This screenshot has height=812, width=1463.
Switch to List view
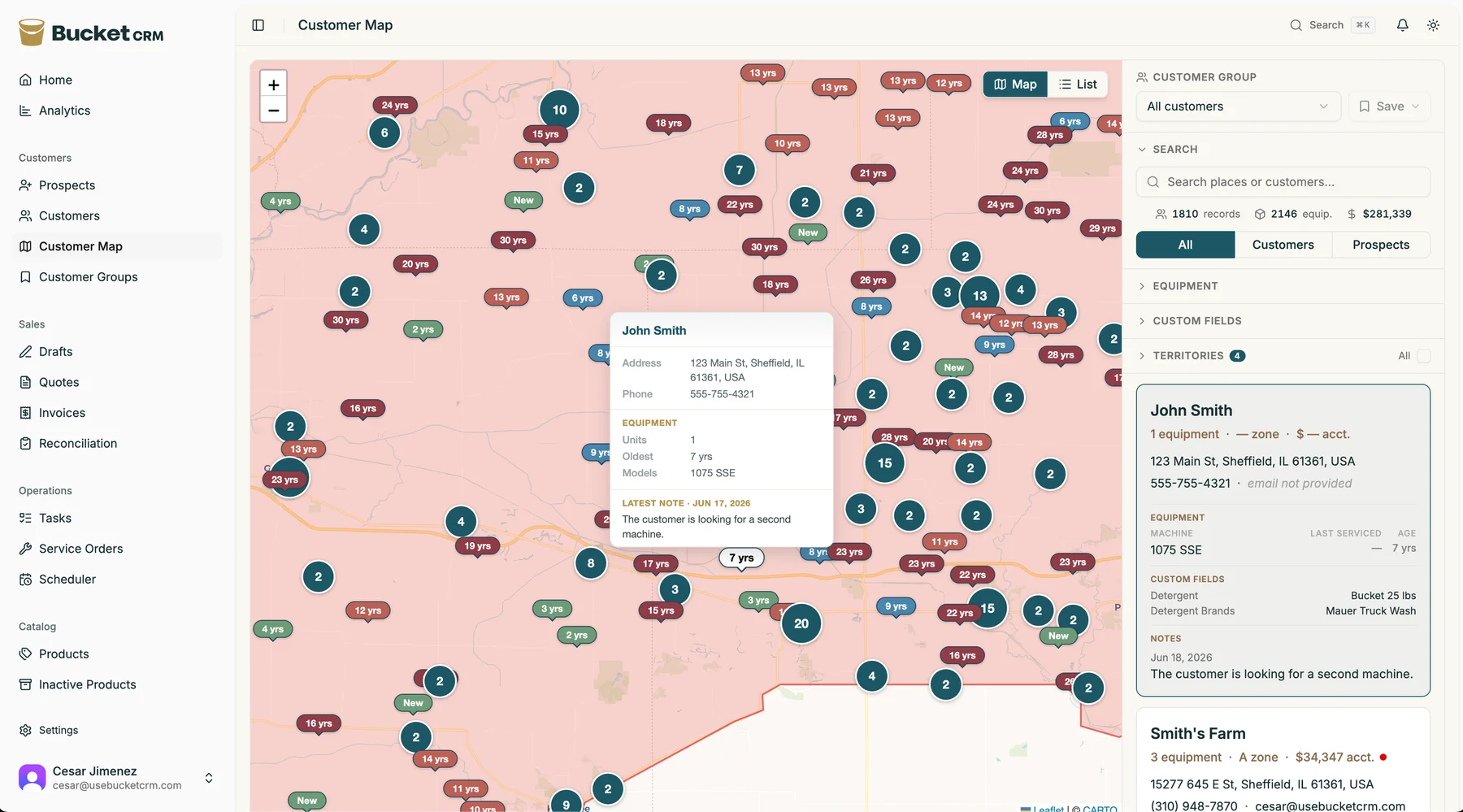1078,85
